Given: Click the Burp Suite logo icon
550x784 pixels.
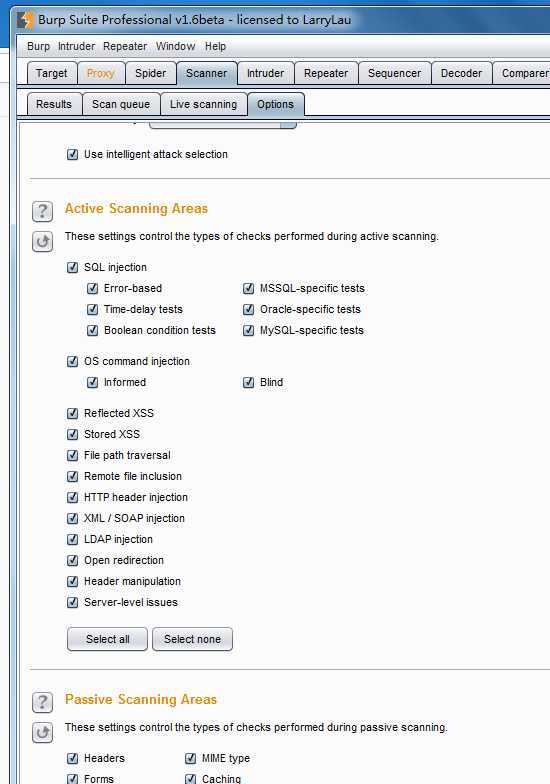Looking at the screenshot, I should coord(24,20).
